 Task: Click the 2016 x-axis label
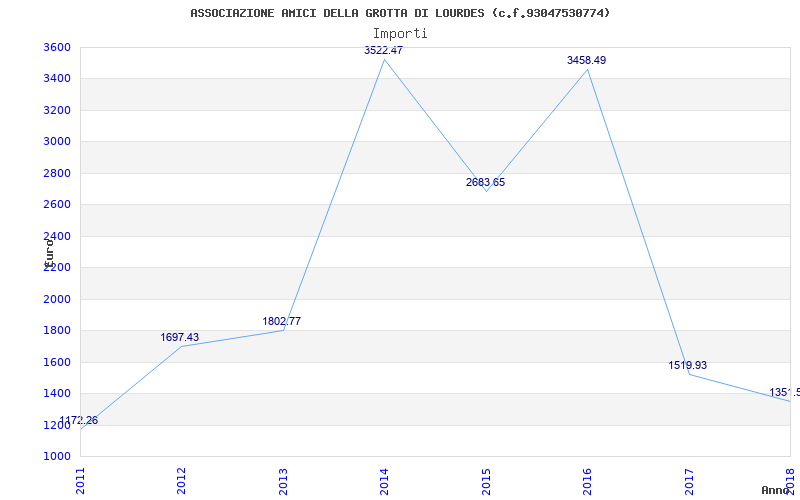click(587, 482)
